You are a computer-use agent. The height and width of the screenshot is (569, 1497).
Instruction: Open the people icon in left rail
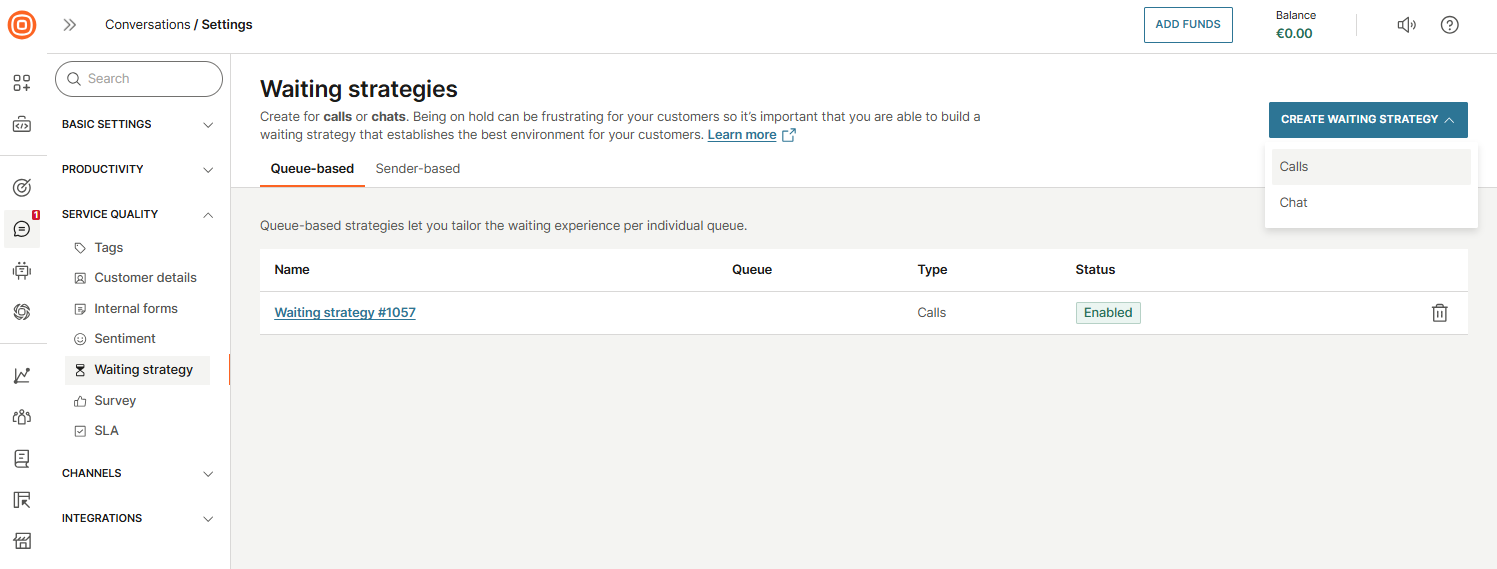click(22, 417)
